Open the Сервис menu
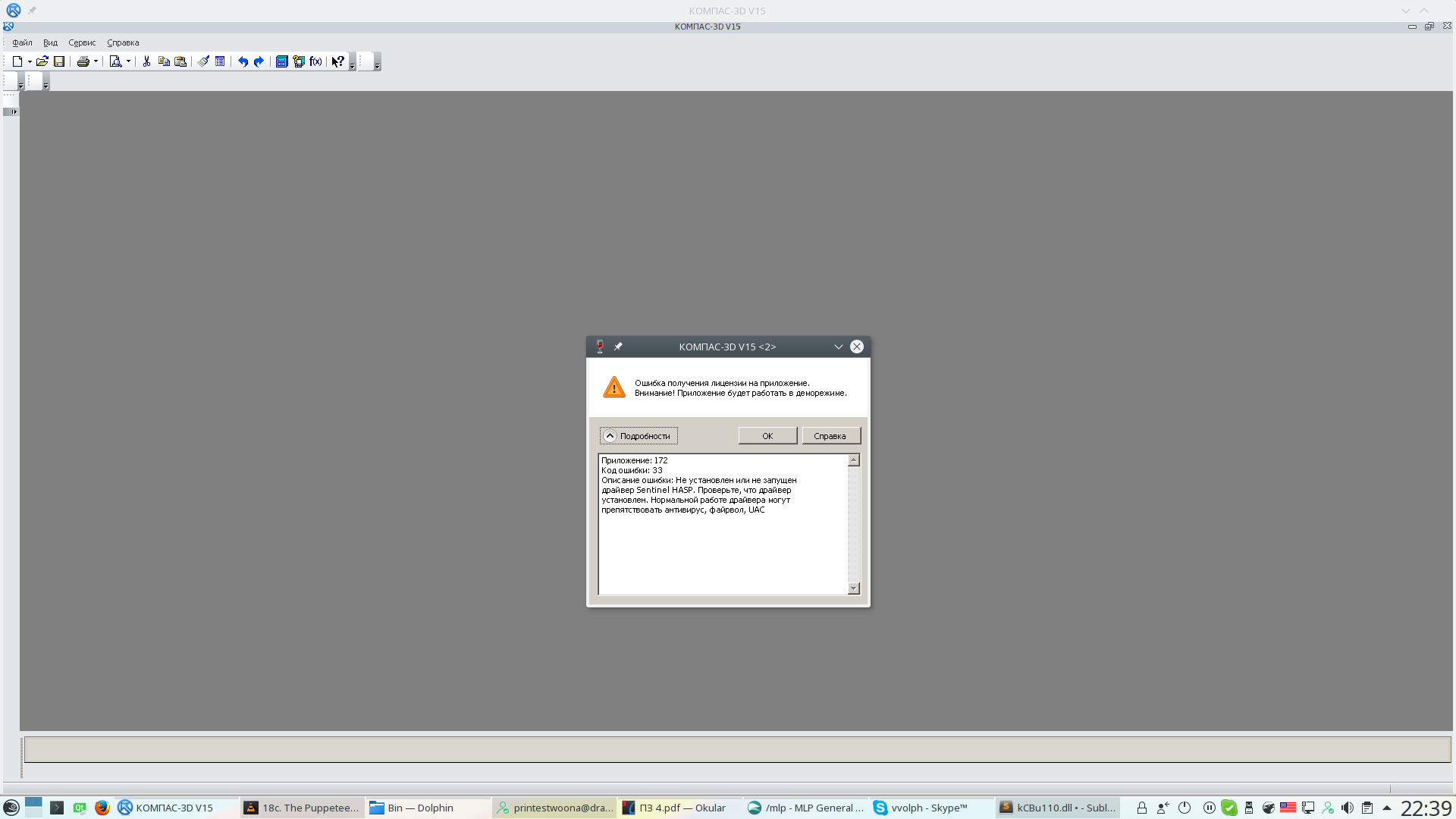The height and width of the screenshot is (819, 1456). (82, 42)
